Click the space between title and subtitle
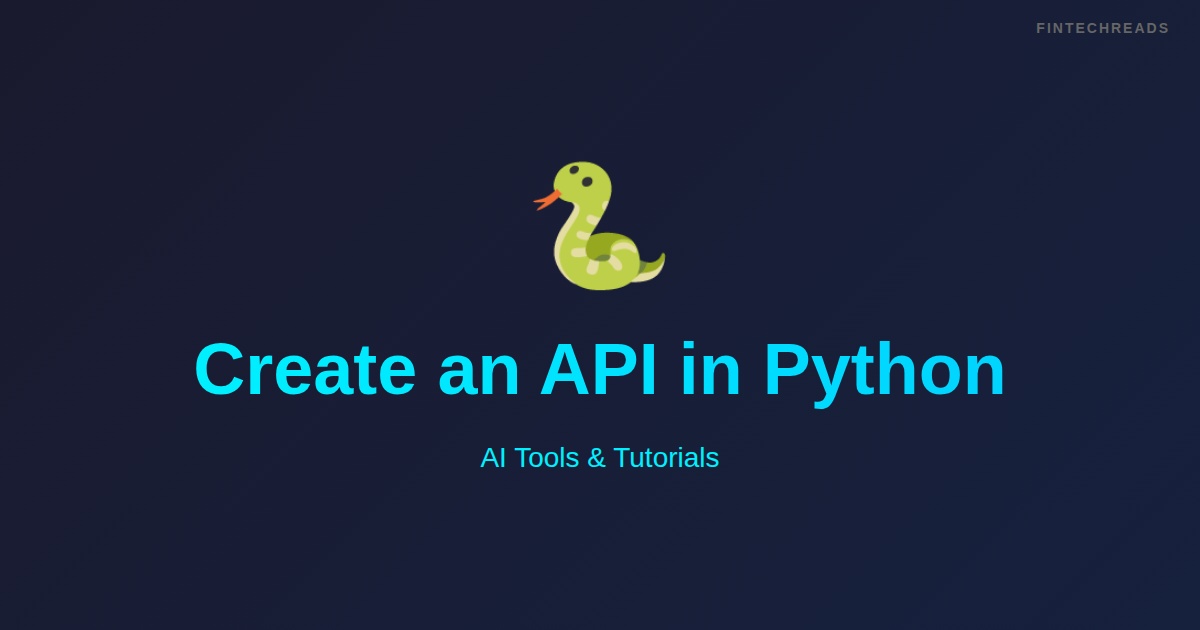 pos(600,420)
